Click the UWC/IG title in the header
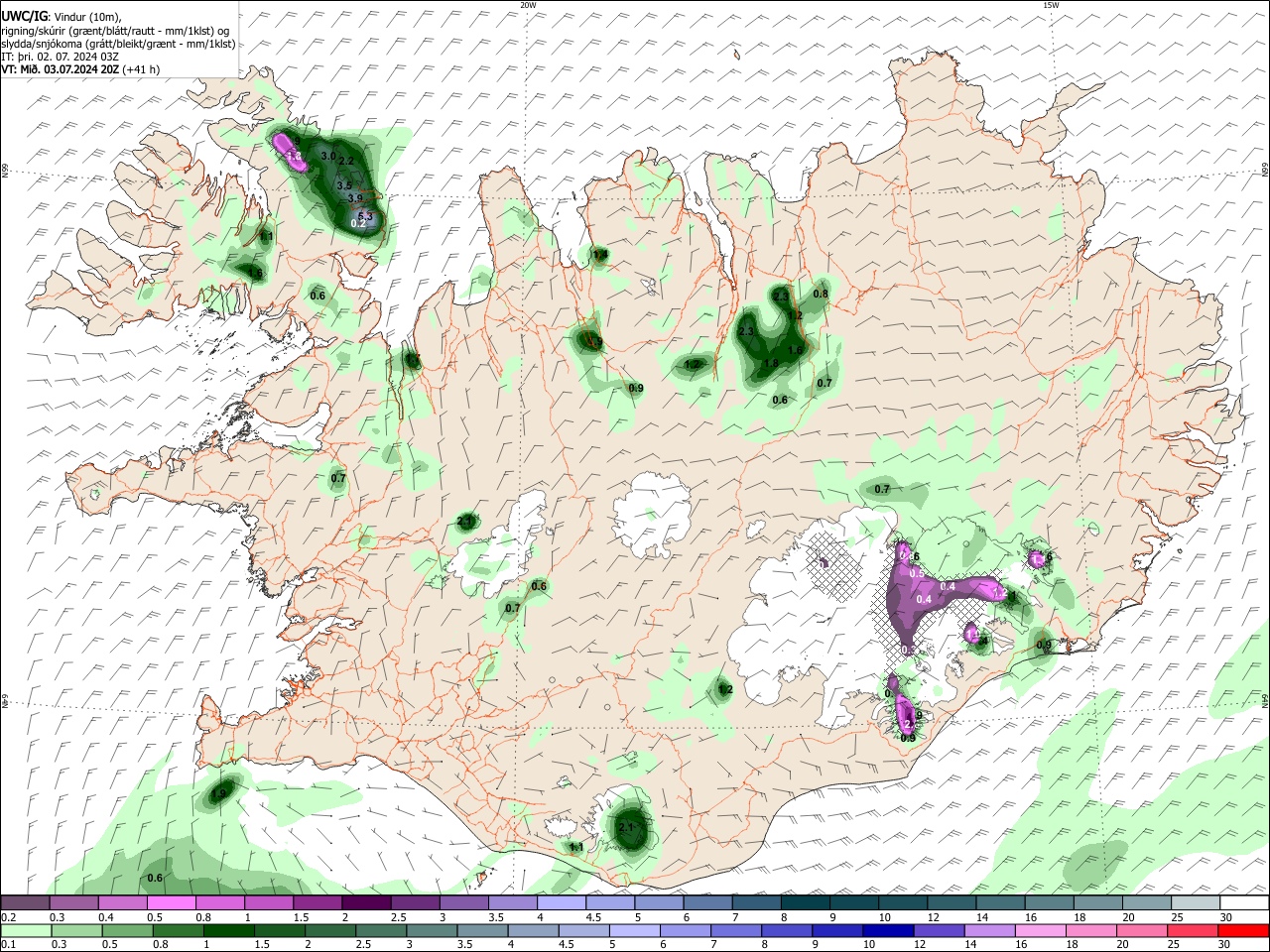 (x=24, y=17)
